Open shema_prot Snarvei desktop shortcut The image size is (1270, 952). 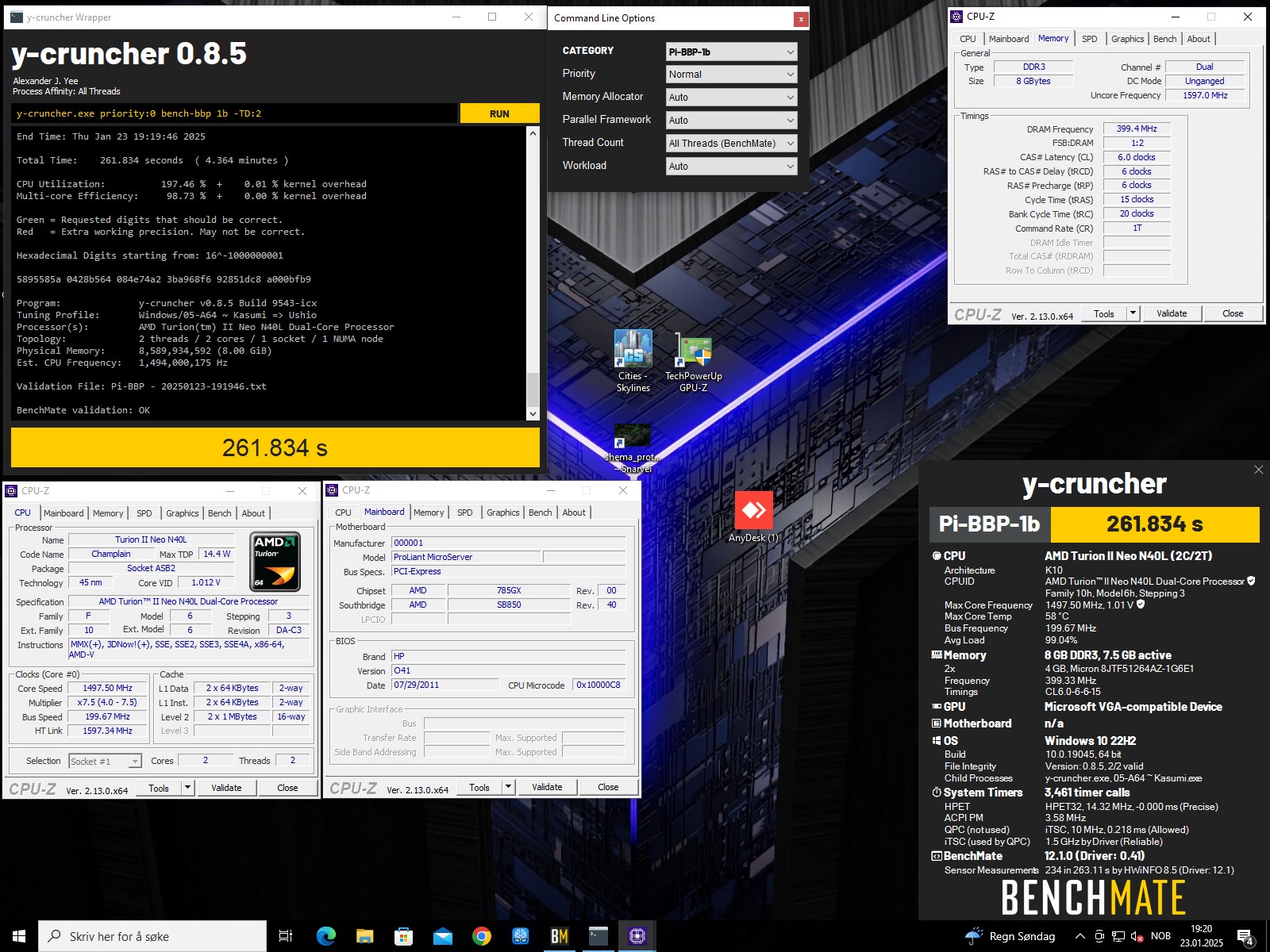pos(633,449)
